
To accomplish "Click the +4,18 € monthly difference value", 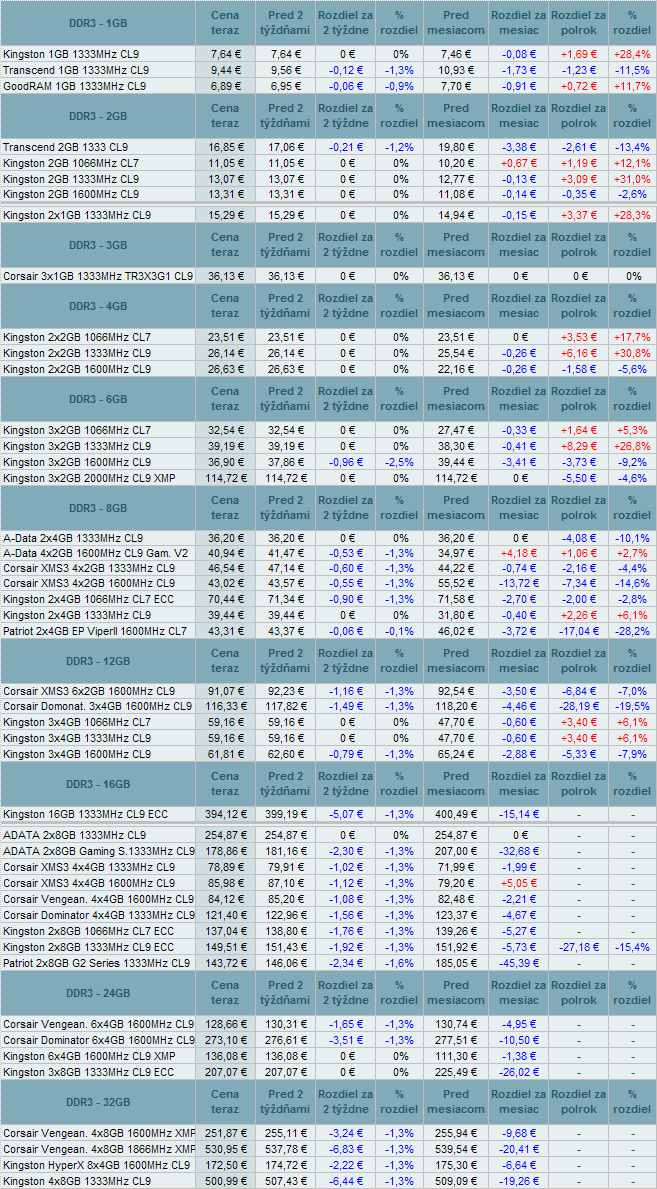I will tap(520, 553).
